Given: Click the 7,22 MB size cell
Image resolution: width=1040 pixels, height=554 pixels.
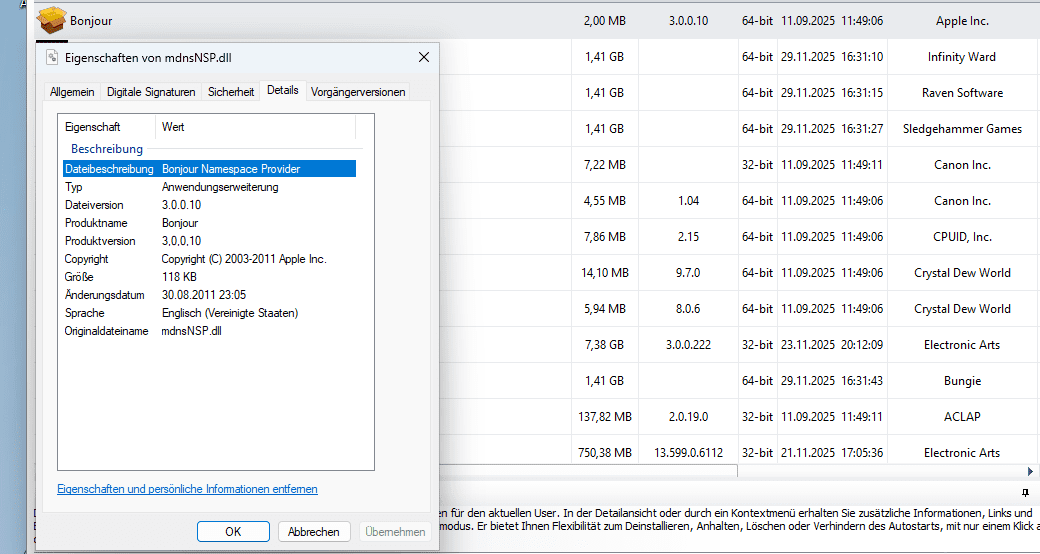Looking at the screenshot, I should point(604,165).
